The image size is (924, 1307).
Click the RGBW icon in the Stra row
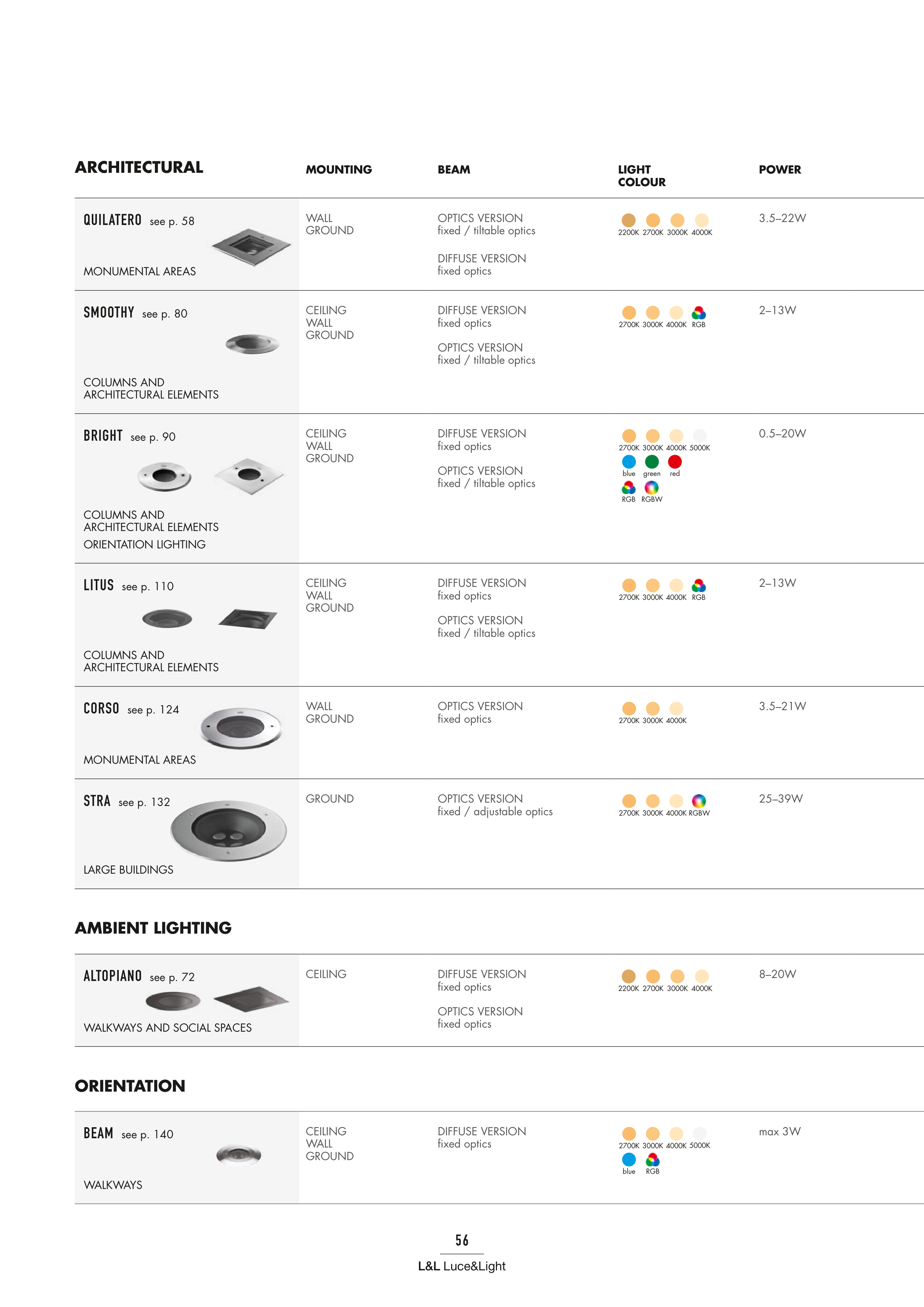click(699, 801)
